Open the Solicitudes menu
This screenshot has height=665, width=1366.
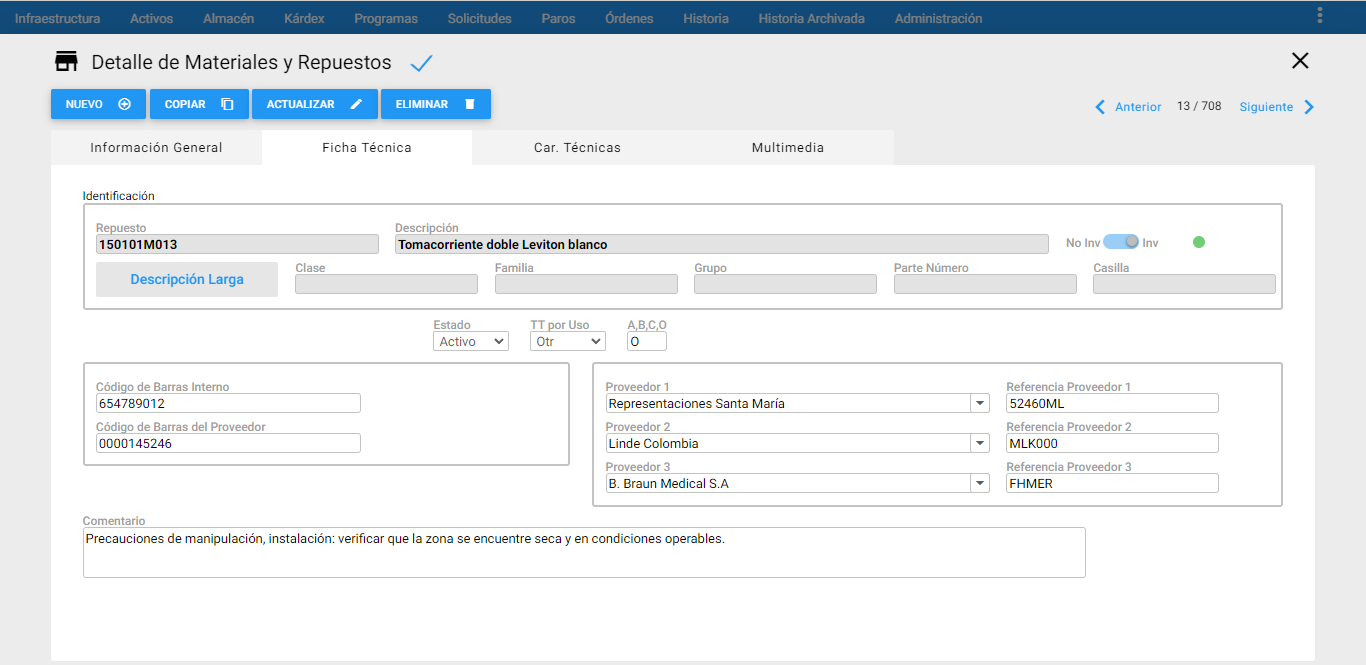479,18
